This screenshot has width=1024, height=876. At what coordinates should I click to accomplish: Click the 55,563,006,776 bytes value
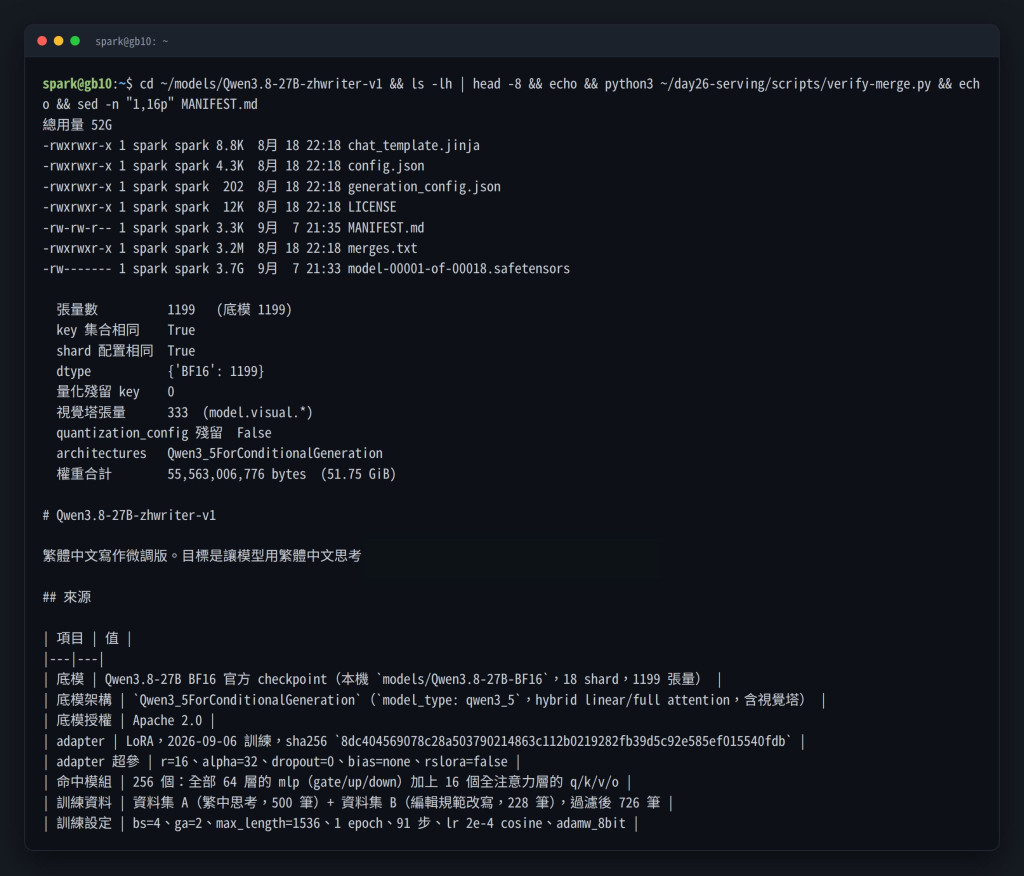236,474
